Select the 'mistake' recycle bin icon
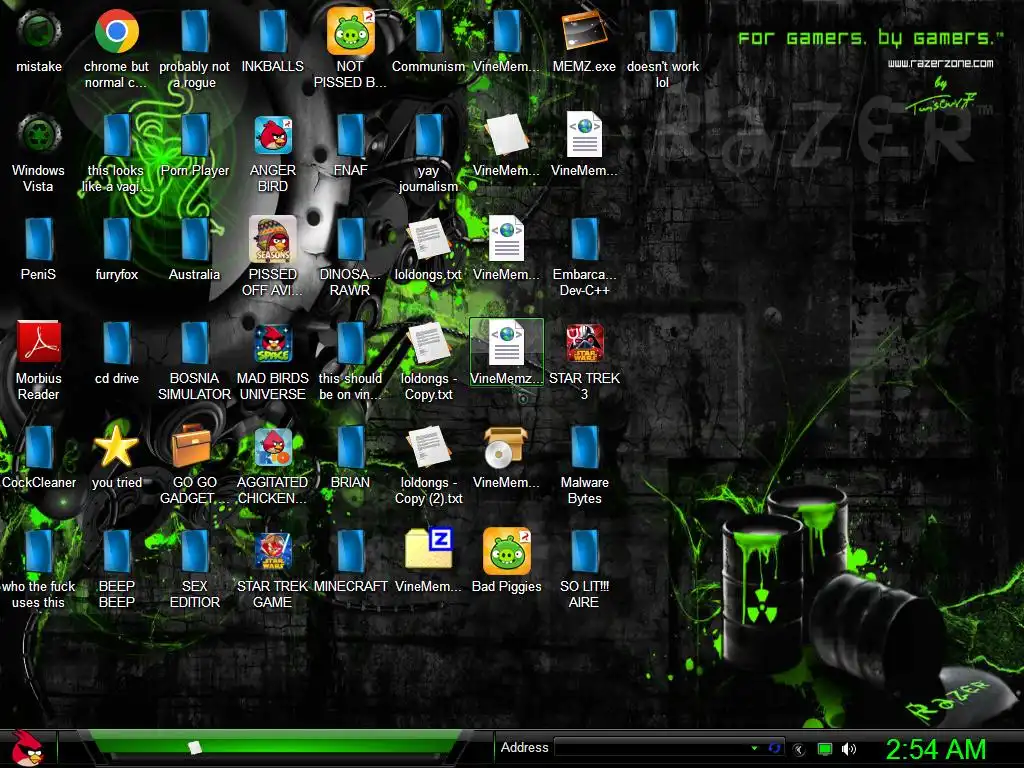 click(39, 30)
